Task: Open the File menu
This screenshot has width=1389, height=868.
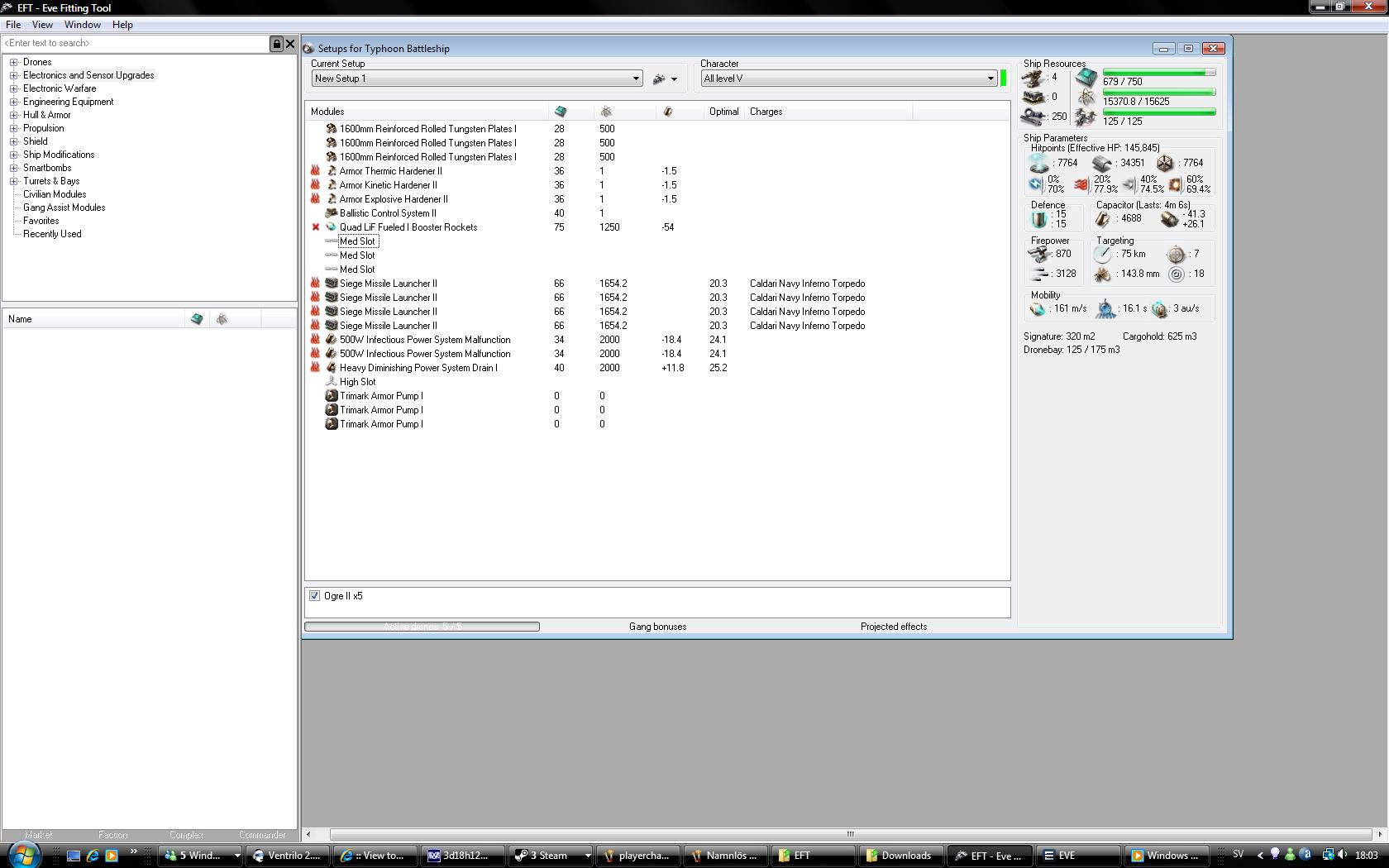Action: point(13,25)
